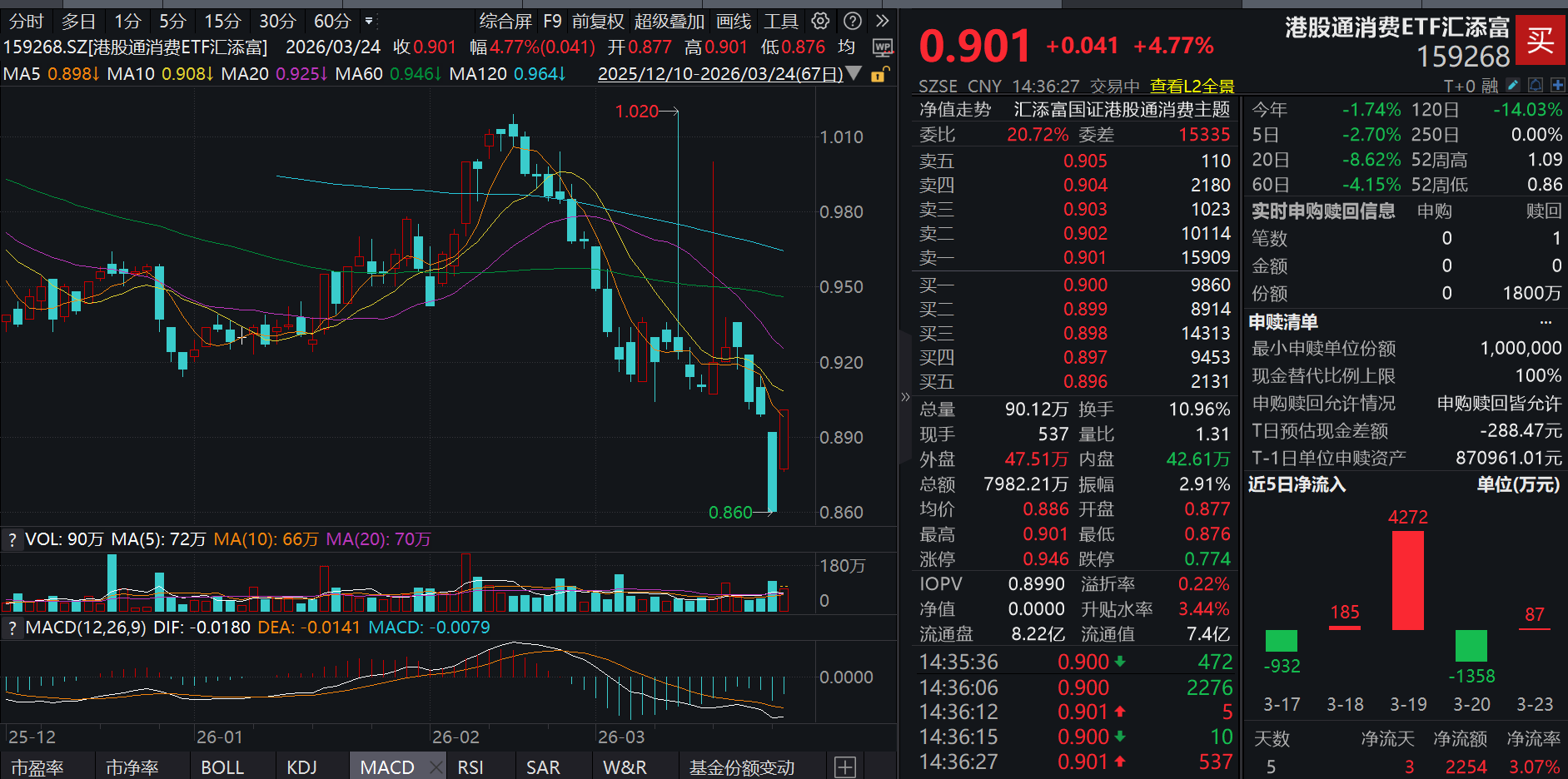The height and width of the screenshot is (779, 1568).
Task: Open period dropdown arrow after 60分
Action: point(369,21)
